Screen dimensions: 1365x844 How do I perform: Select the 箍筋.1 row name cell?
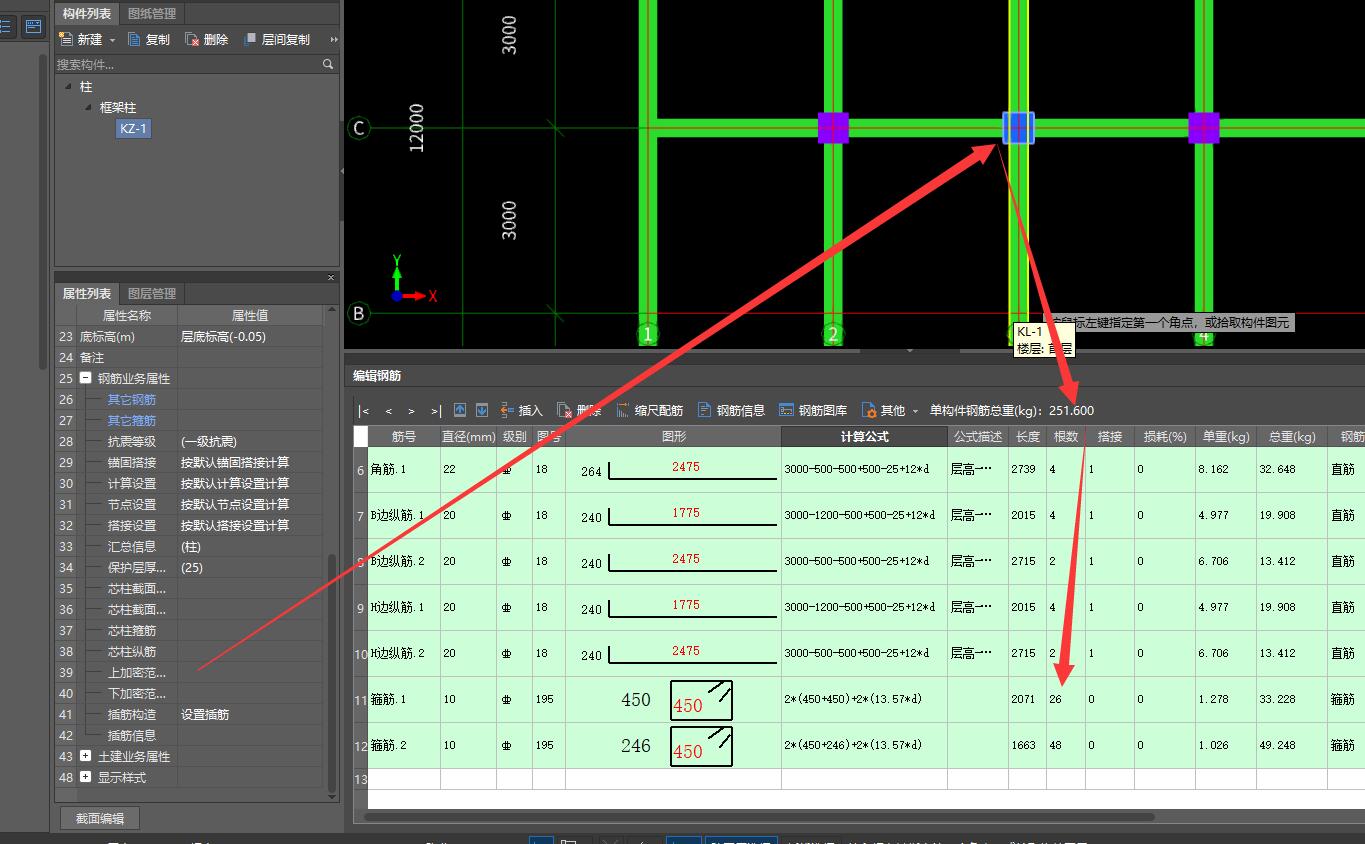pos(404,699)
